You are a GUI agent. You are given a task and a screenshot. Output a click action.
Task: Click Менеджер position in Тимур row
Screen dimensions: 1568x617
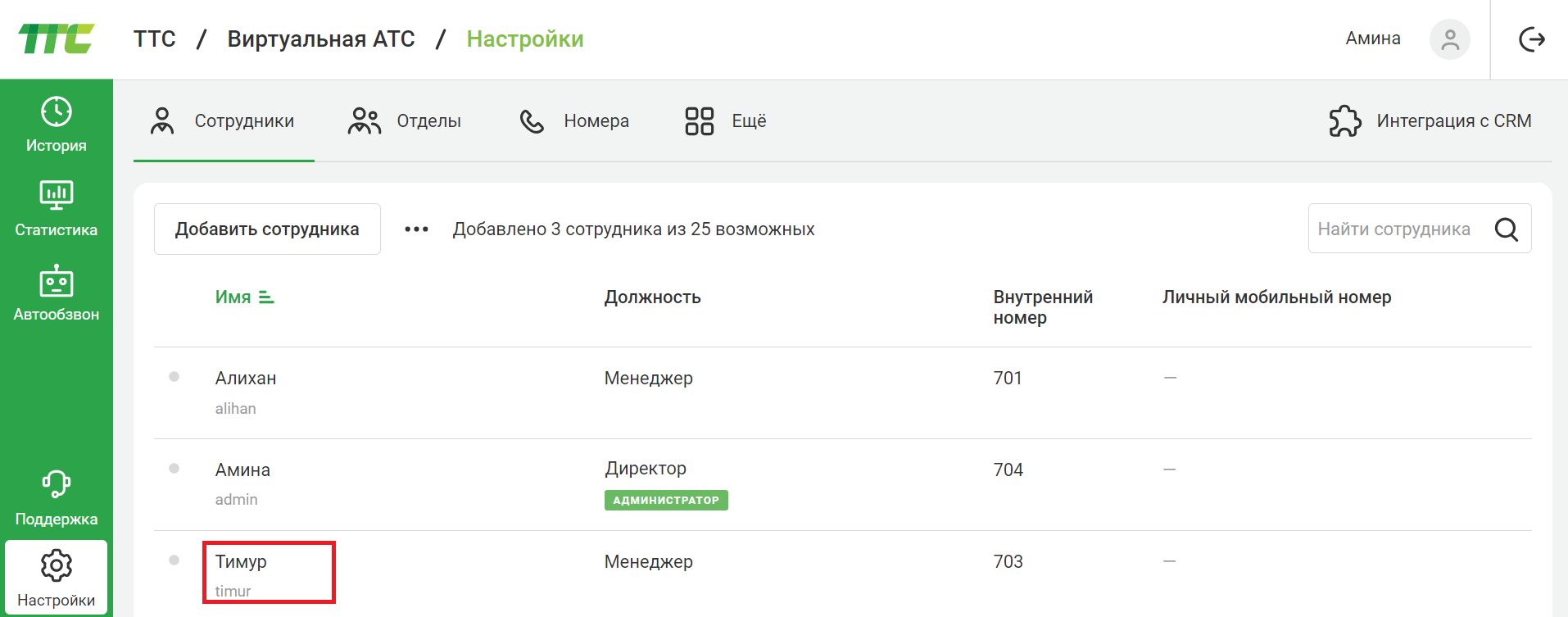pos(649,561)
